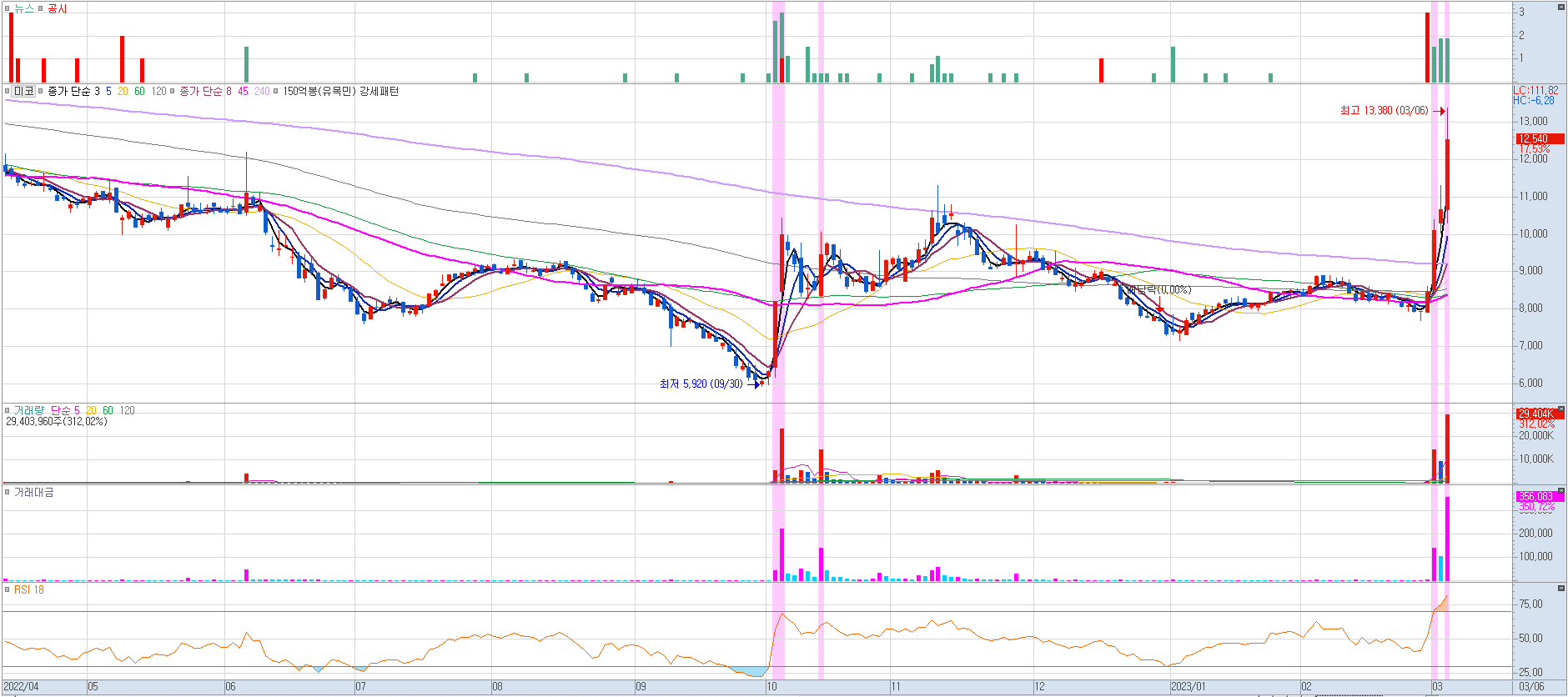Toggle the square marker before 미코 button
The width and height of the screenshot is (1568, 697).
(x=8, y=91)
